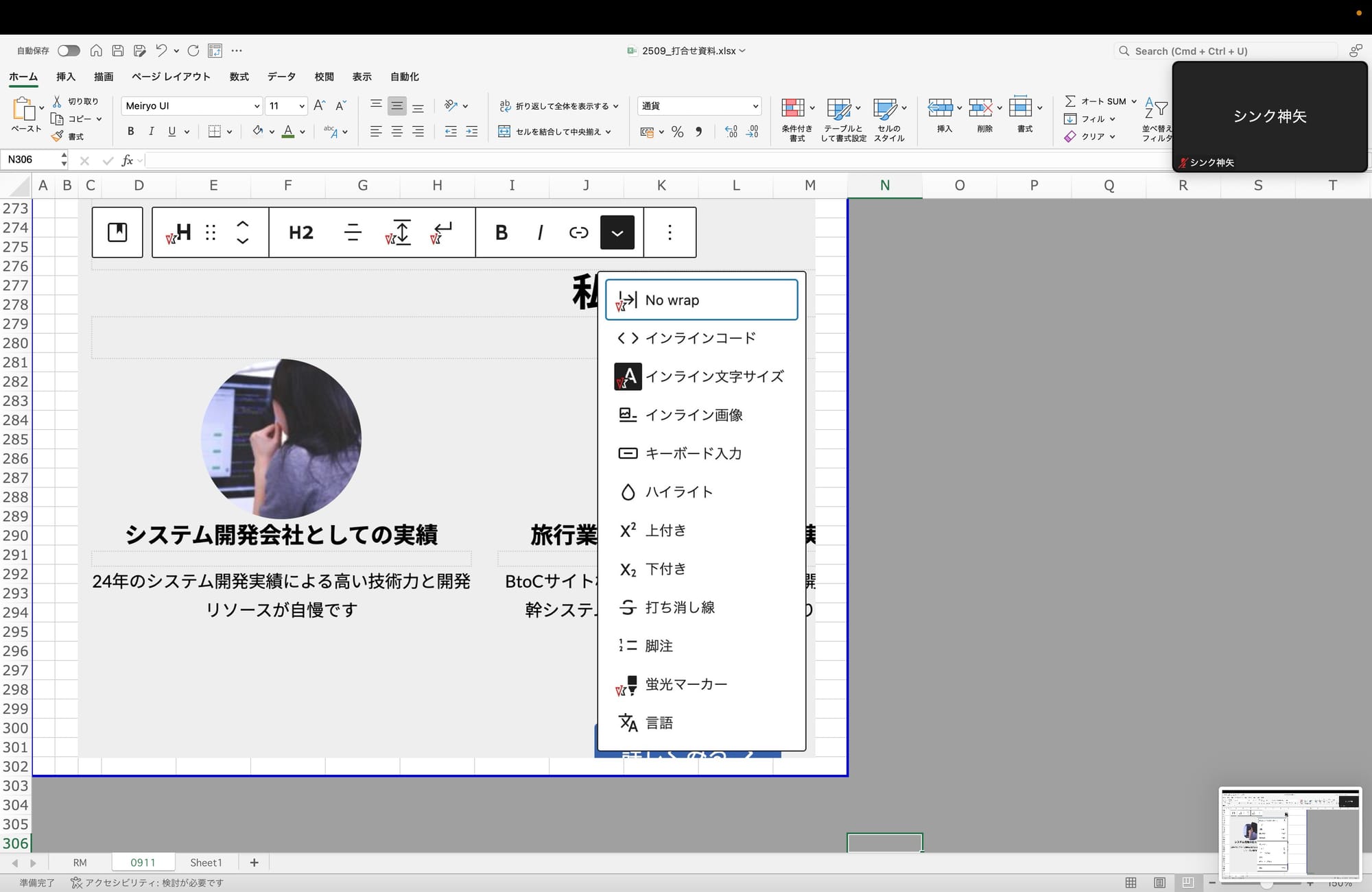Click the Format Painter brush icon
The height and width of the screenshot is (892, 1372).
pyautogui.click(x=58, y=136)
